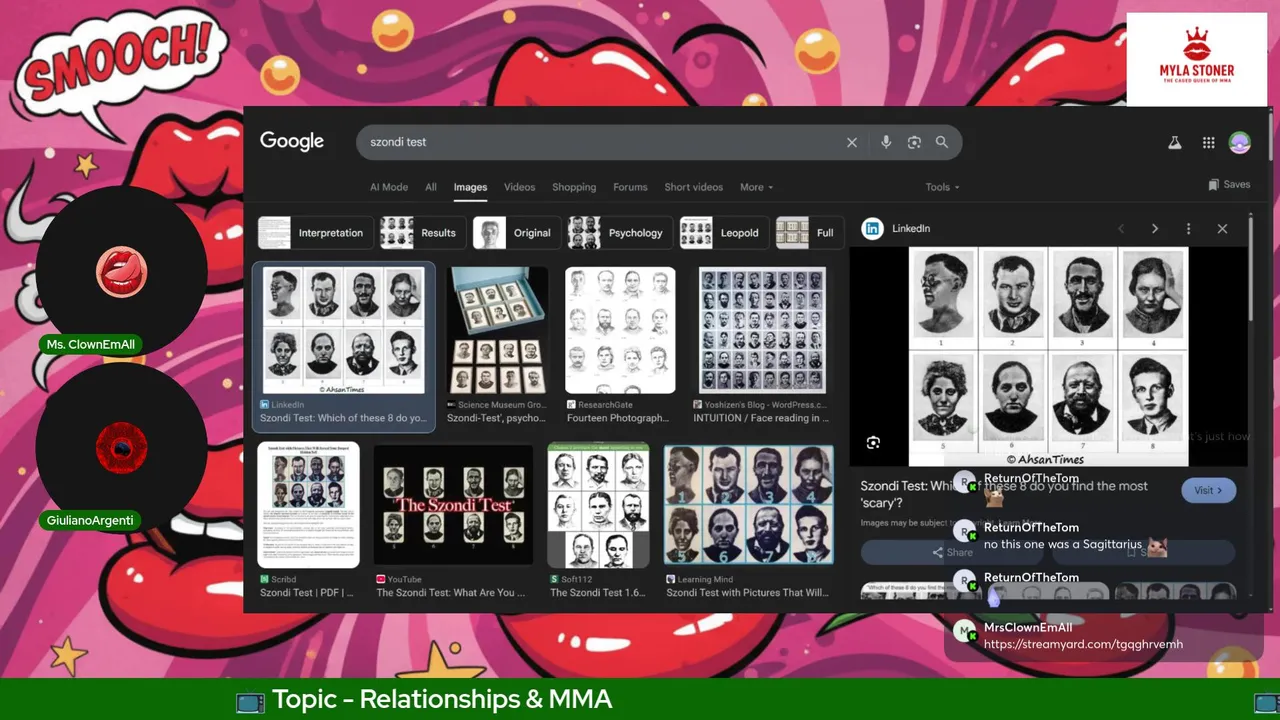Open Search Labs flask icon

tap(1175, 143)
